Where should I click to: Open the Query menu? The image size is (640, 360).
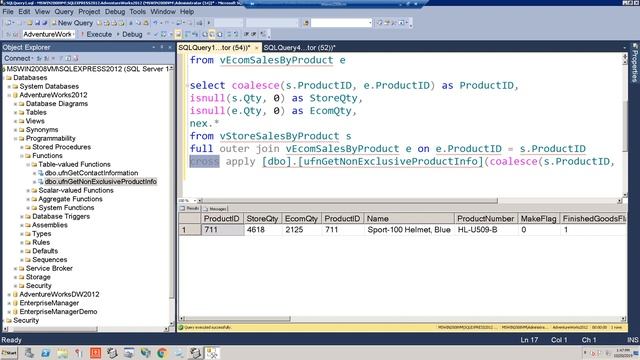(x=64, y=11)
